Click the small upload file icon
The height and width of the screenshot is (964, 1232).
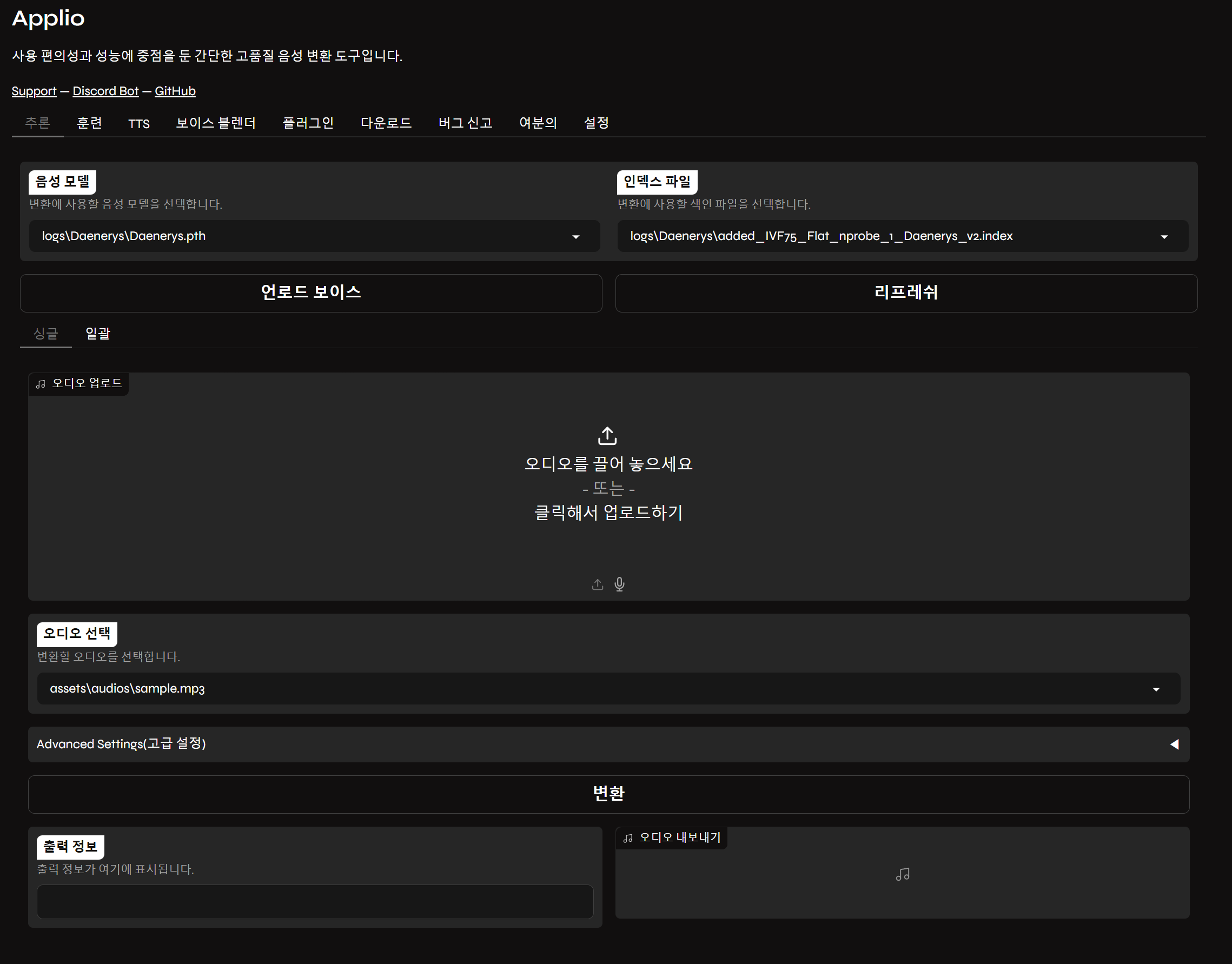click(x=598, y=584)
